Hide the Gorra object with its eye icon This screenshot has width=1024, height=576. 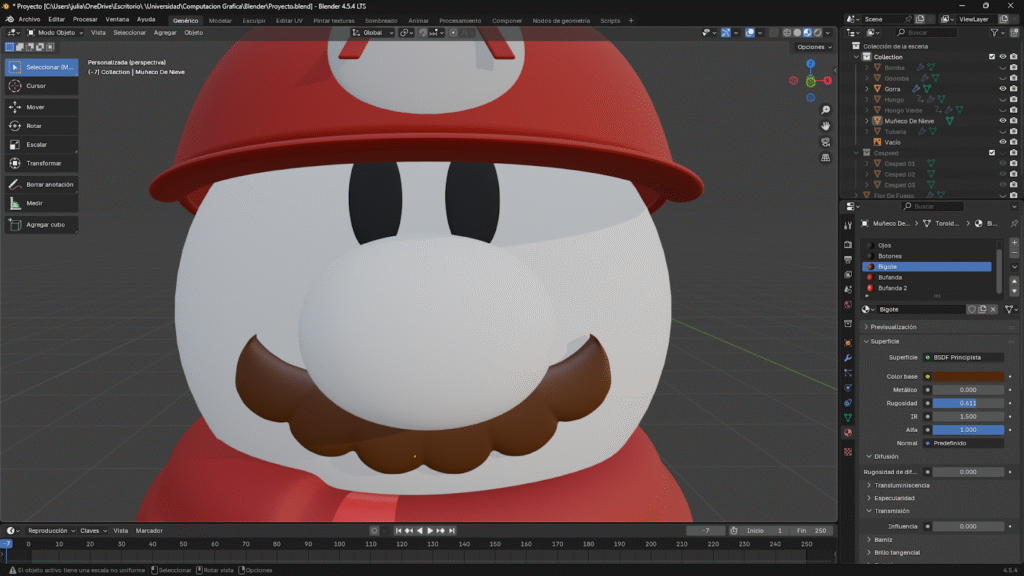click(1002, 89)
